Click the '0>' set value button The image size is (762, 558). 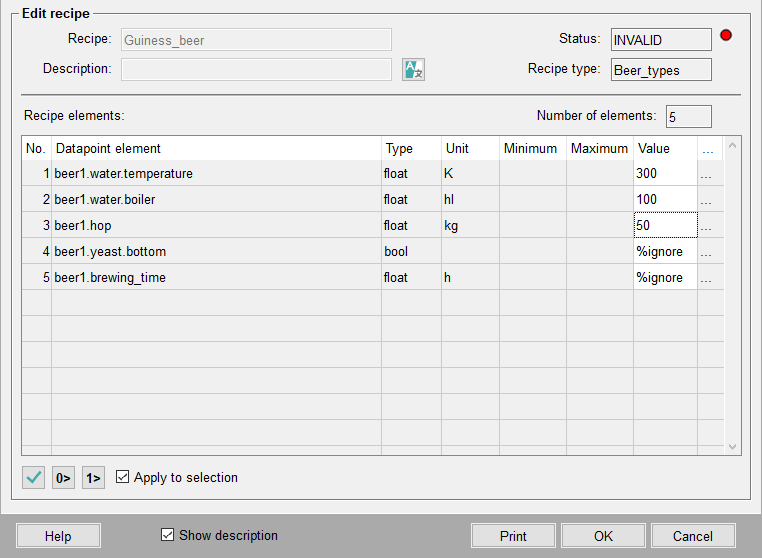click(63, 478)
